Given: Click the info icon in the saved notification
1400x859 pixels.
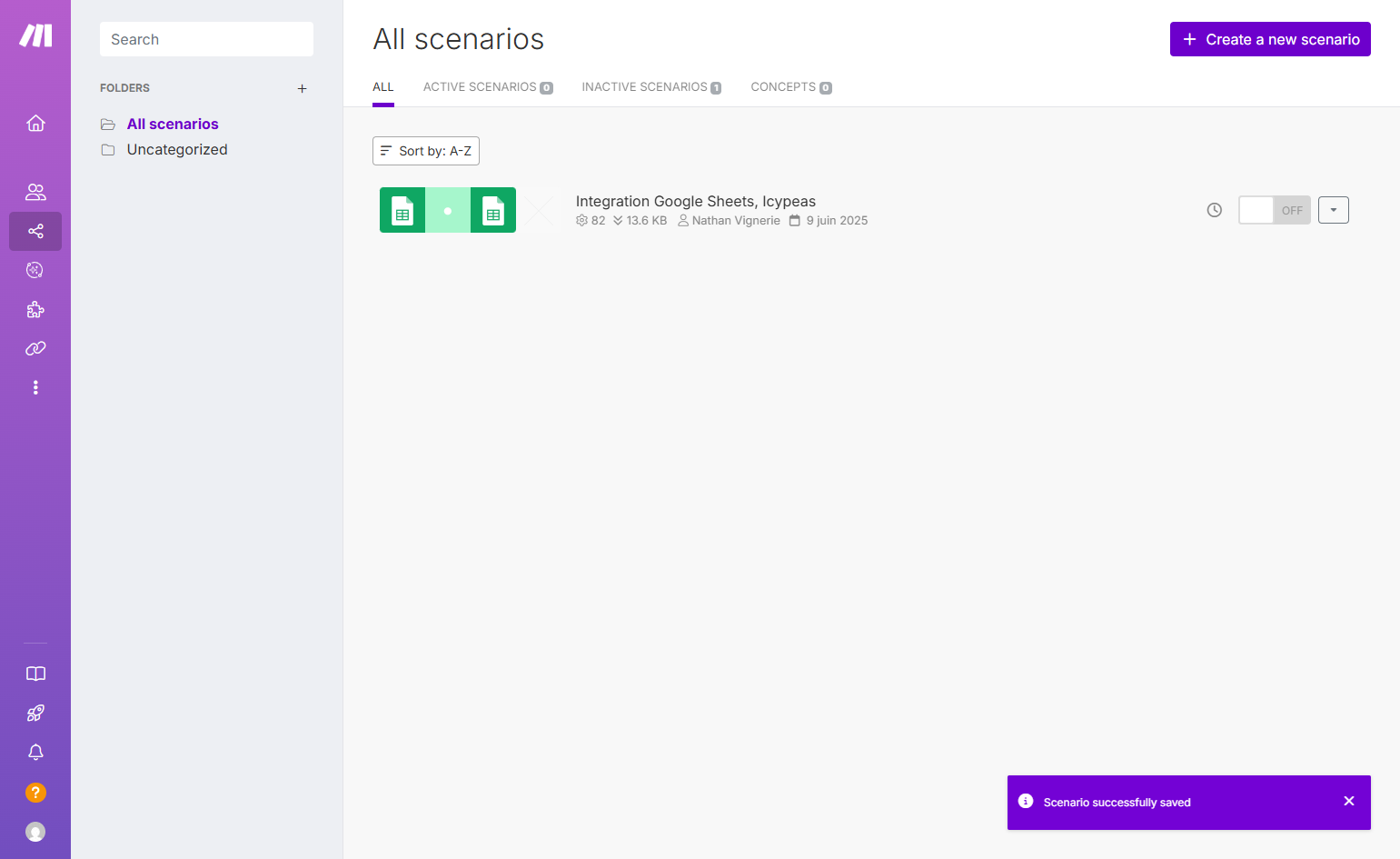Looking at the screenshot, I should [x=1026, y=802].
